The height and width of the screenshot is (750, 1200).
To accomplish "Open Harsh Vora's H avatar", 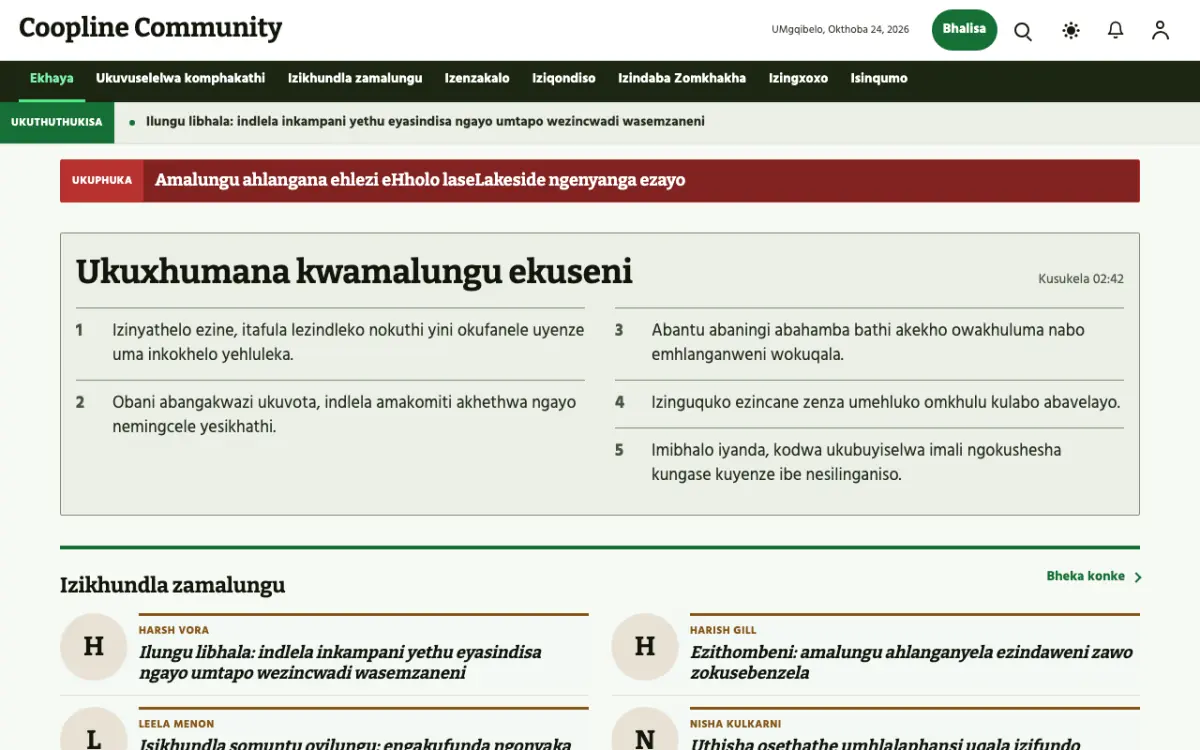I will click(x=93, y=646).
